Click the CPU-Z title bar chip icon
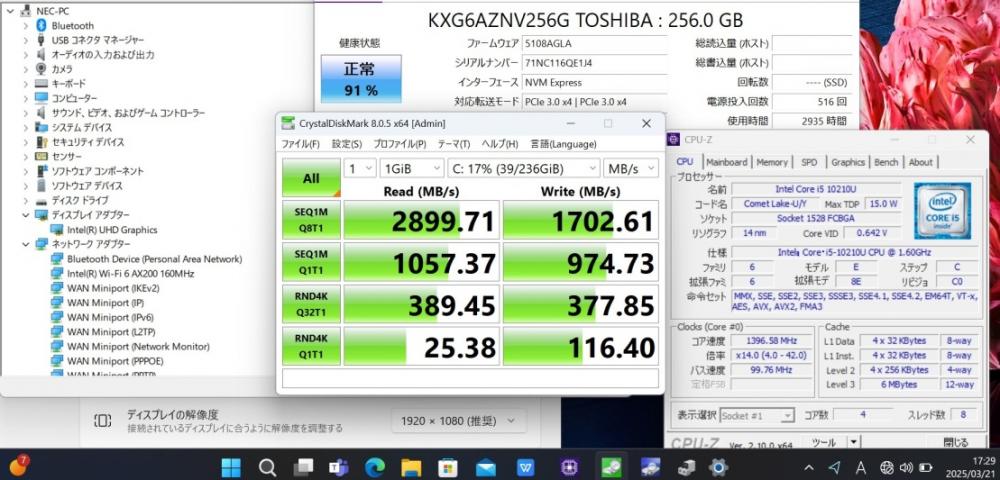The width and height of the screenshot is (1000, 480). [673, 139]
